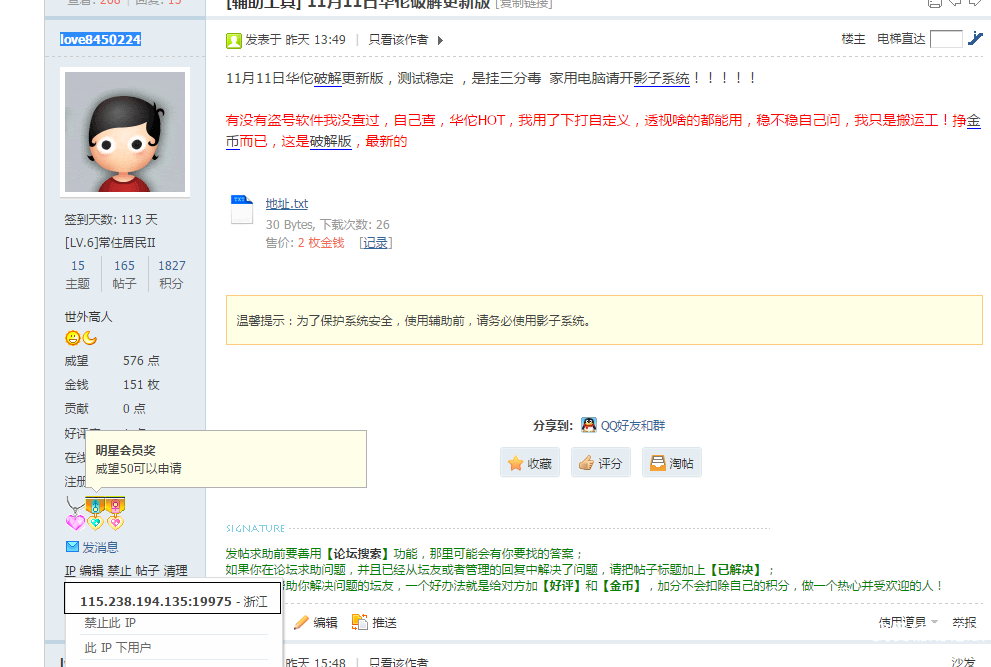Open the 使用道具 dropdown
Viewport: 991px width, 667px height.
908,622
